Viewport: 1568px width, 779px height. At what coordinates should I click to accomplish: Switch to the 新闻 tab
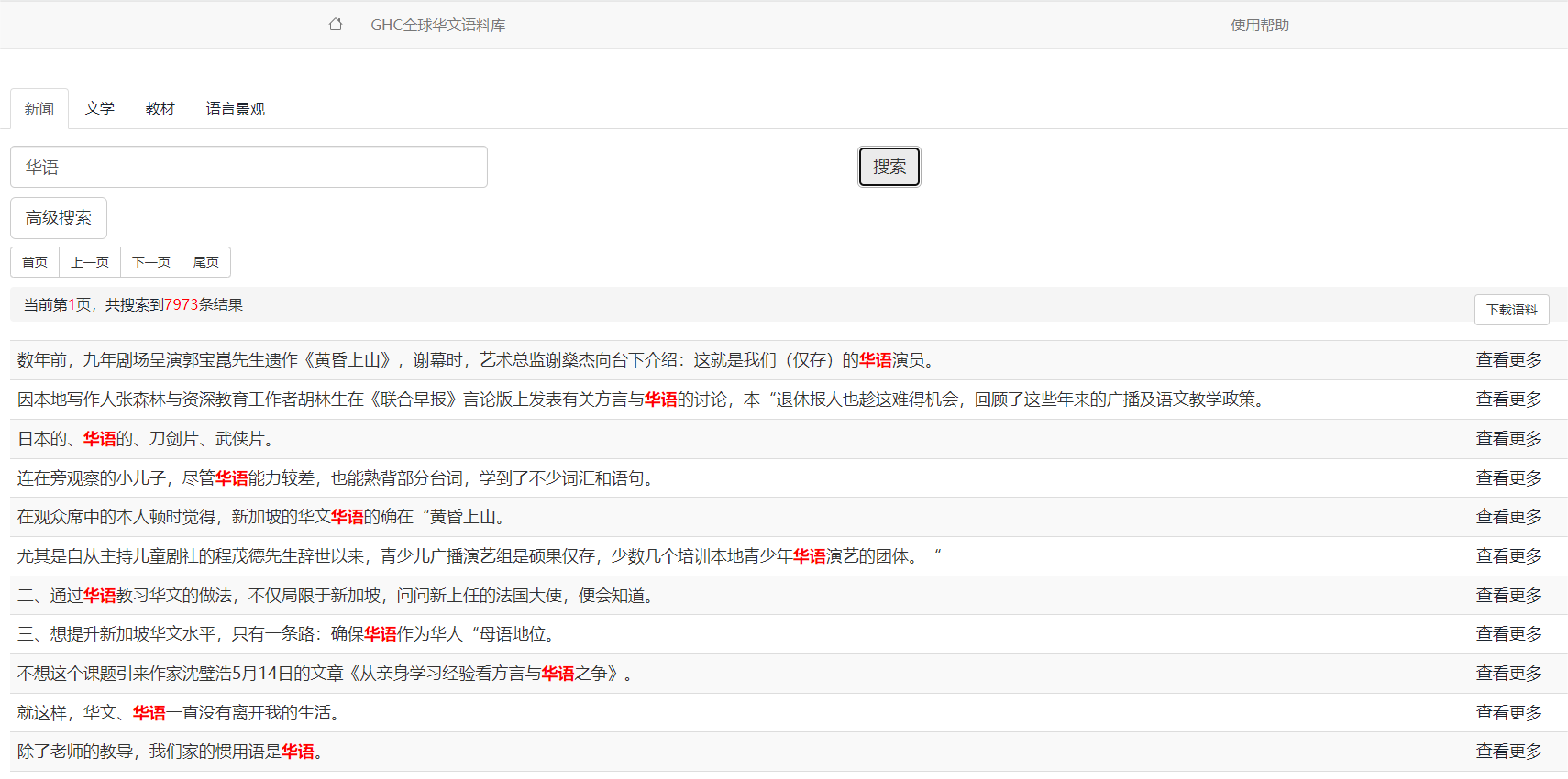[39, 108]
